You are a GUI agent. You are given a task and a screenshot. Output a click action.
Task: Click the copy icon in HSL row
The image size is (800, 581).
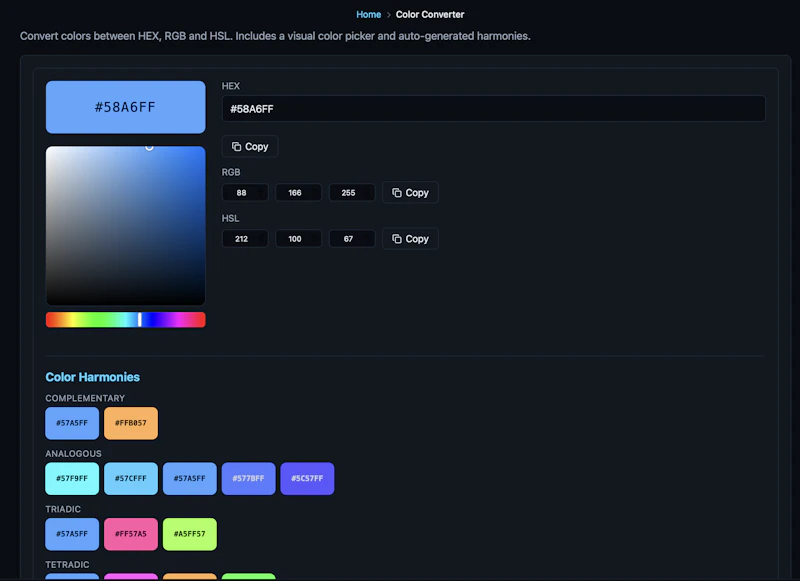point(396,239)
